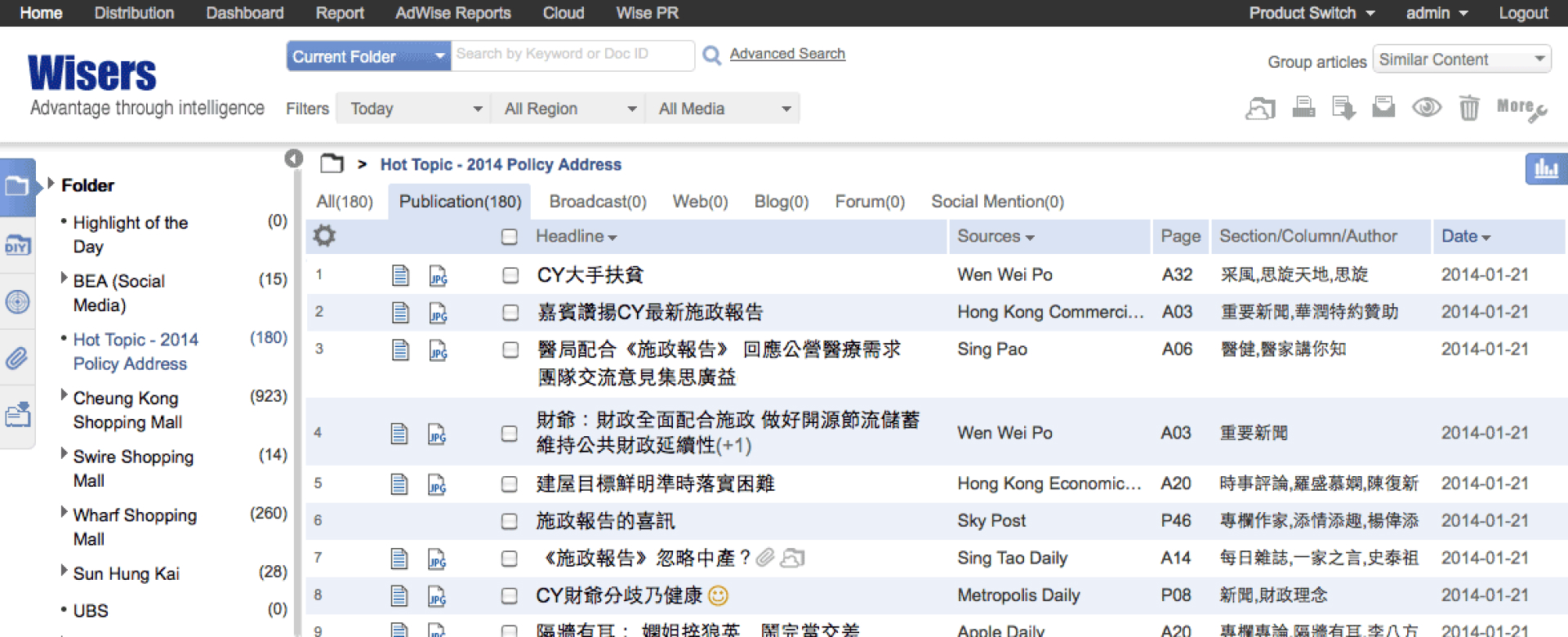Click the trash delete icon
This screenshot has width=1568, height=637.
(x=1468, y=108)
